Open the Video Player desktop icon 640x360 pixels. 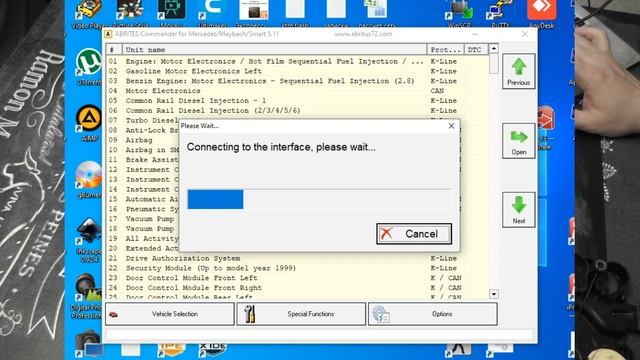tap(89, 14)
